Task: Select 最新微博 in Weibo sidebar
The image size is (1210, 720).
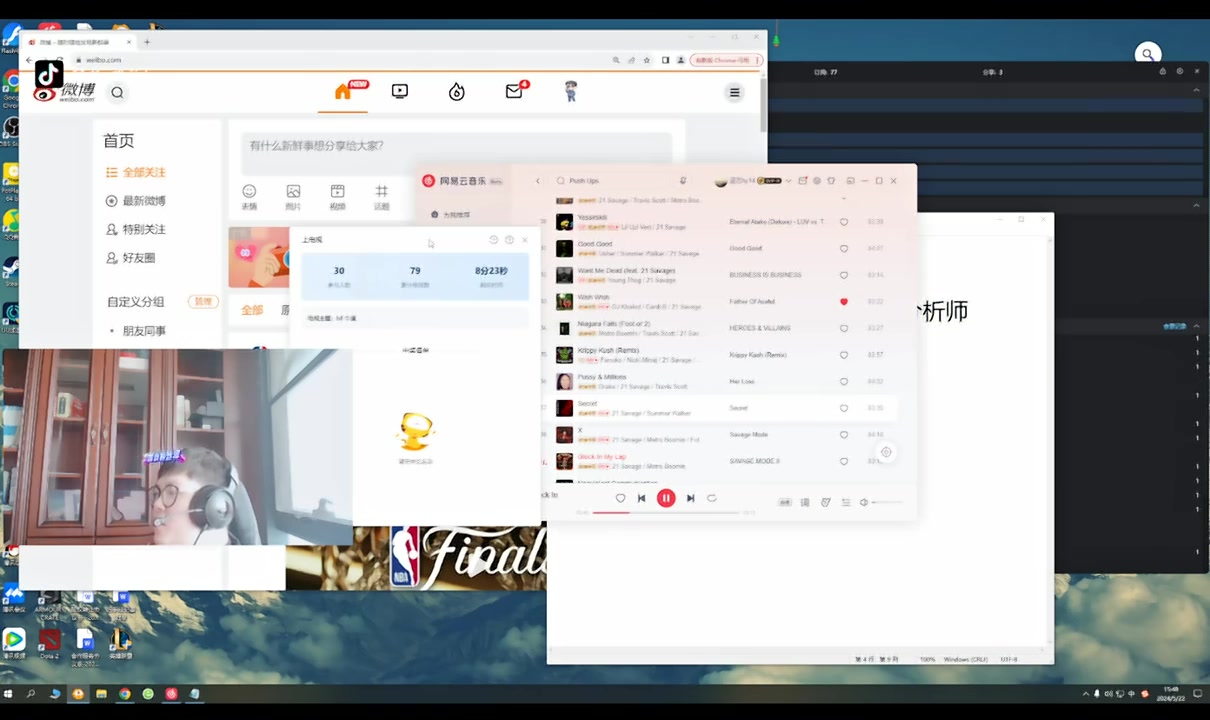Action: click(136, 201)
